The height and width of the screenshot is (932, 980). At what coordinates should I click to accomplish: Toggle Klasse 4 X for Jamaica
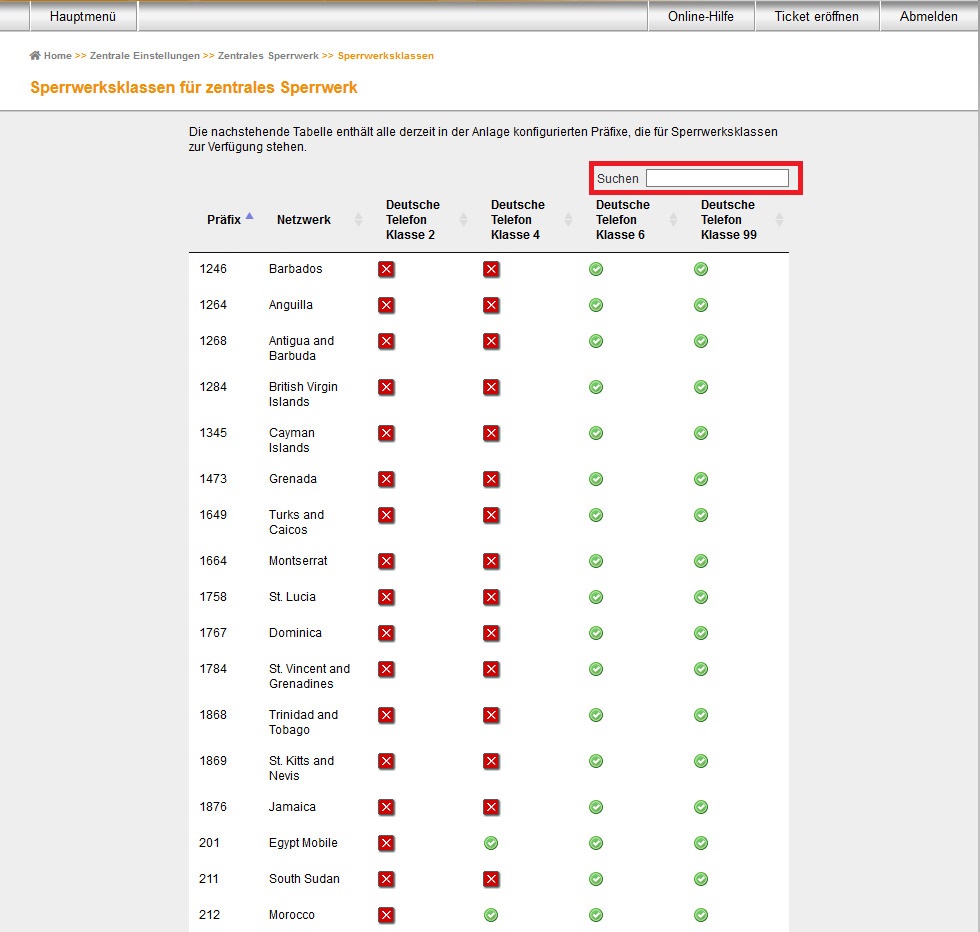[x=491, y=808]
